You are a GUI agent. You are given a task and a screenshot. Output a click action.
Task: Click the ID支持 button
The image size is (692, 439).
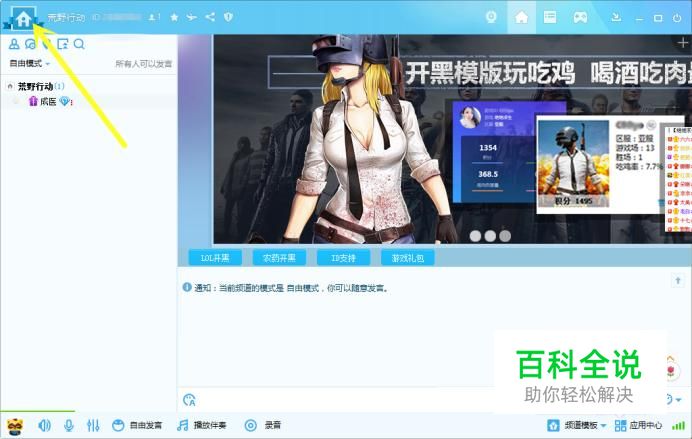click(343, 258)
